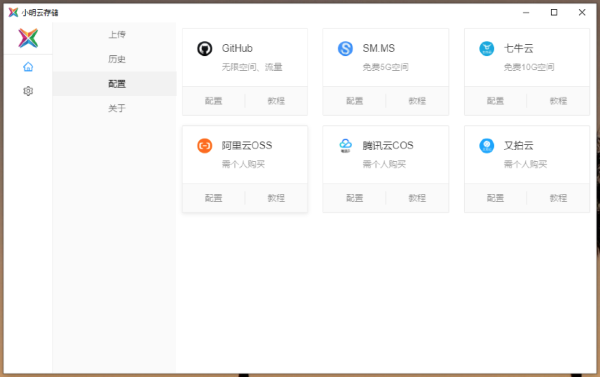600x377 pixels.
Task: Open 教程 under 腾讯云COS card
Action: pyautogui.click(x=417, y=198)
